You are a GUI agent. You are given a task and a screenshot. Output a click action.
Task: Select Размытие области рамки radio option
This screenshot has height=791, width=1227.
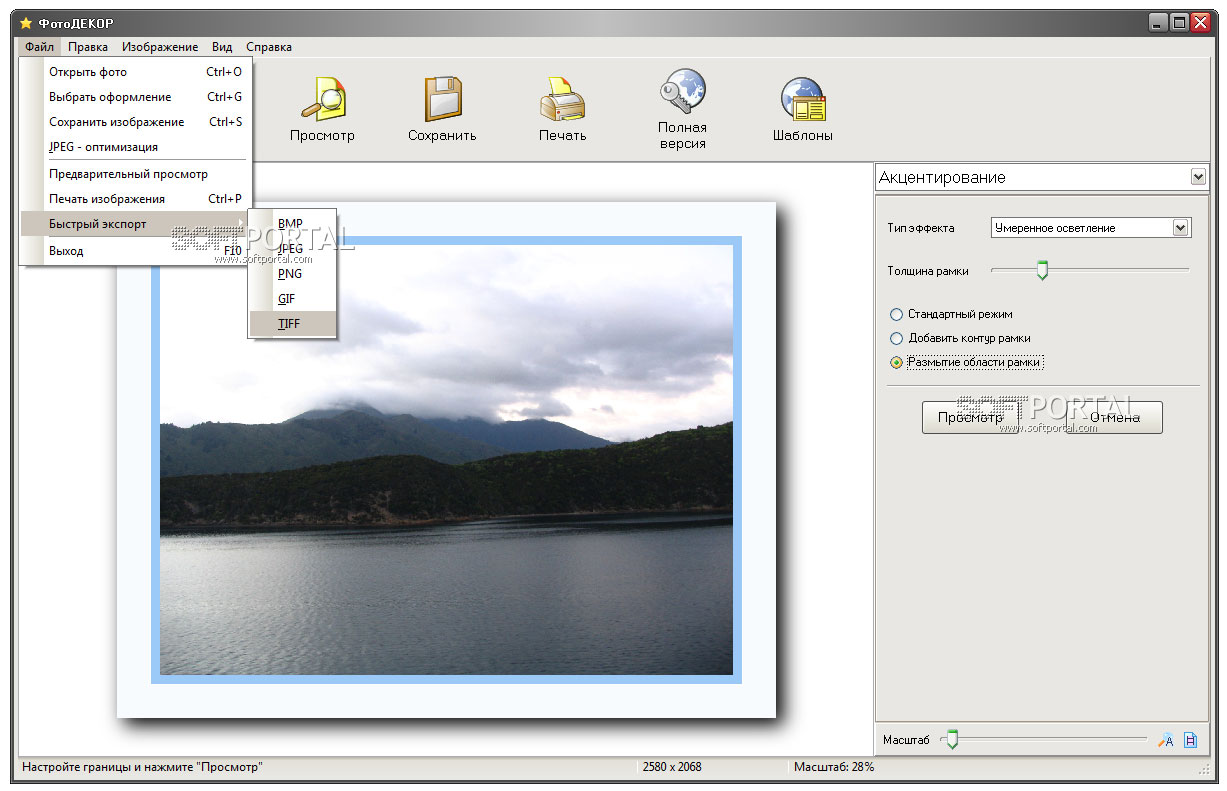point(896,363)
